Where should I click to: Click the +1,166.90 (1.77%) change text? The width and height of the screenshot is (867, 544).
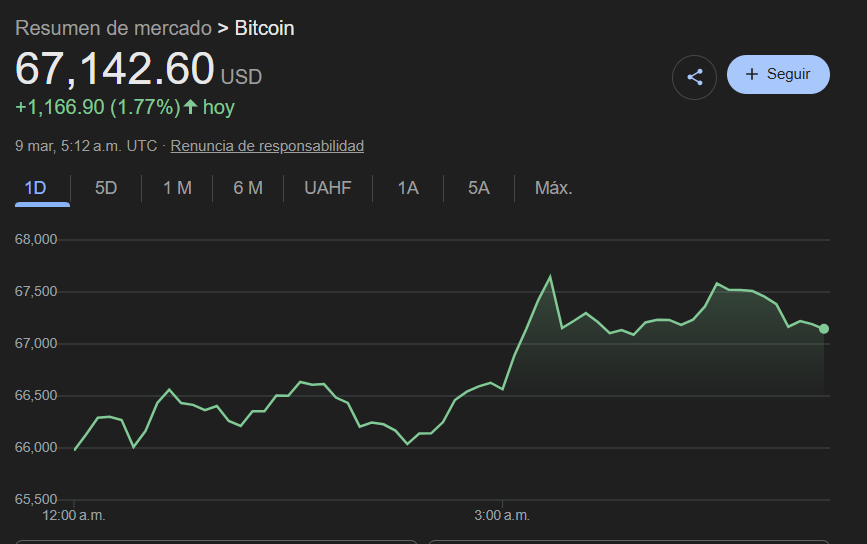[x=98, y=107]
